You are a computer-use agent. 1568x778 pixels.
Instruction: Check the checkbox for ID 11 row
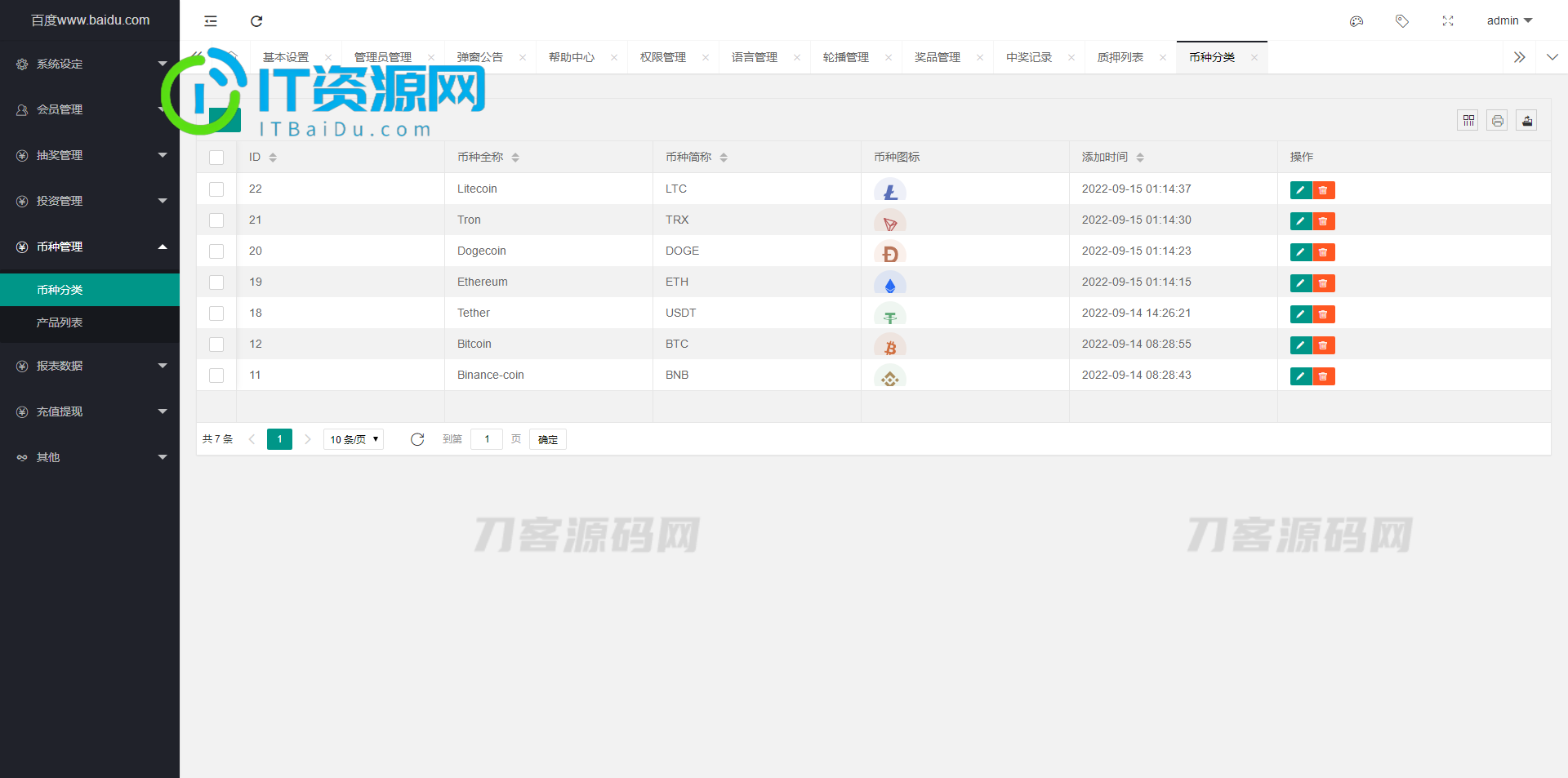coord(216,376)
